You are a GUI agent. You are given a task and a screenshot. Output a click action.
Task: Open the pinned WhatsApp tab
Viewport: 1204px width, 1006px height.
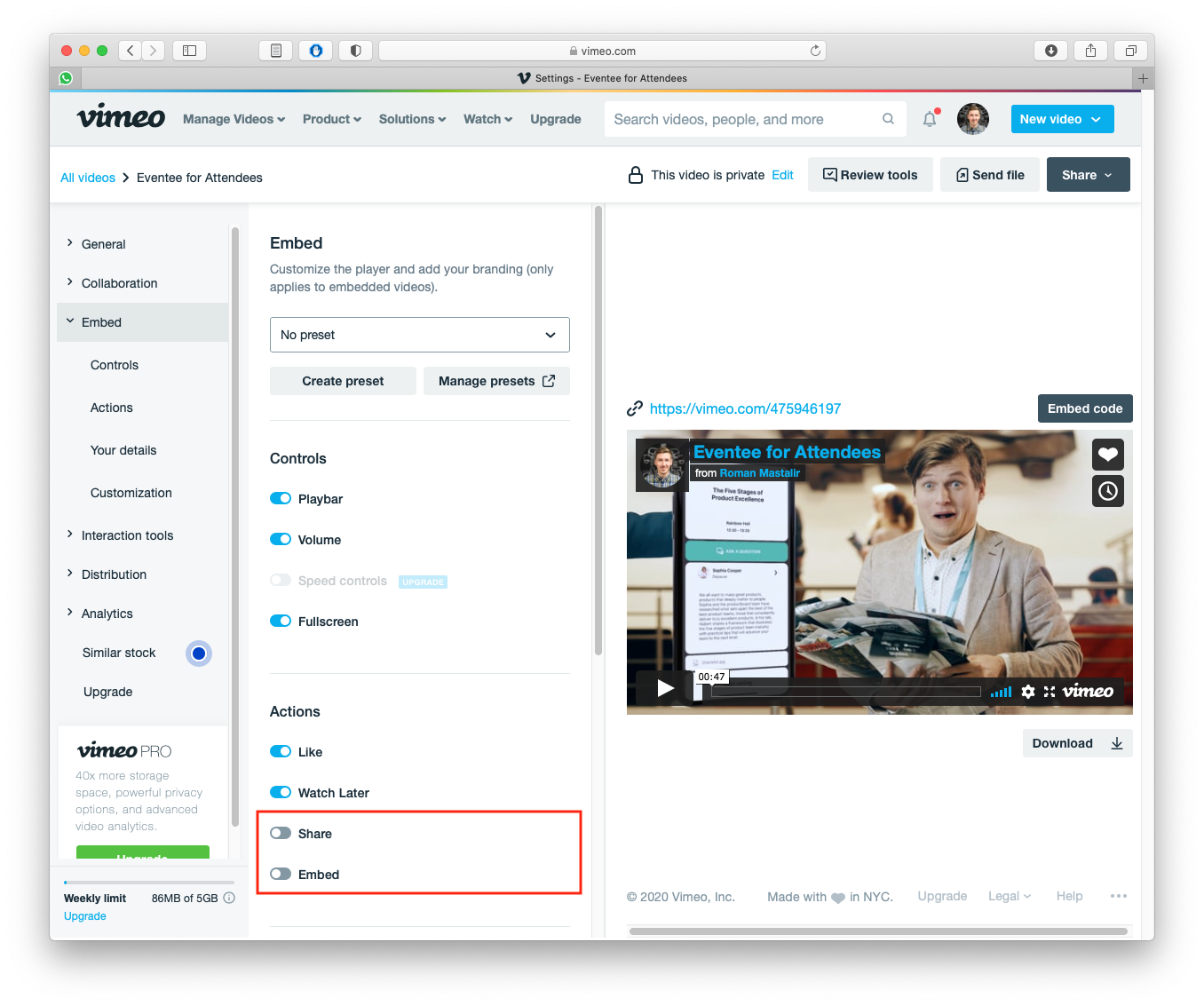[x=66, y=78]
